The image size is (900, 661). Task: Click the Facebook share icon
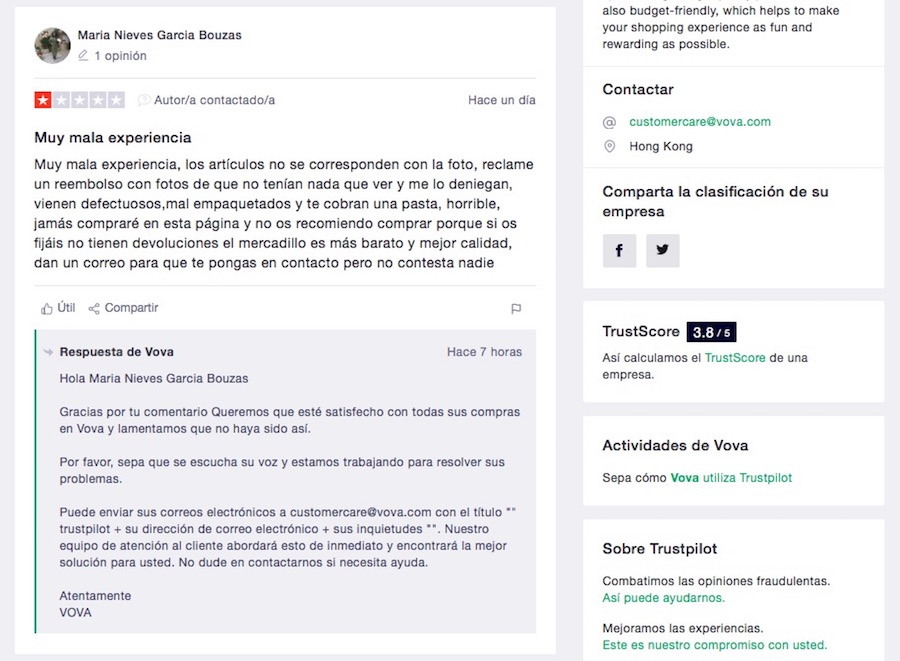click(x=619, y=251)
